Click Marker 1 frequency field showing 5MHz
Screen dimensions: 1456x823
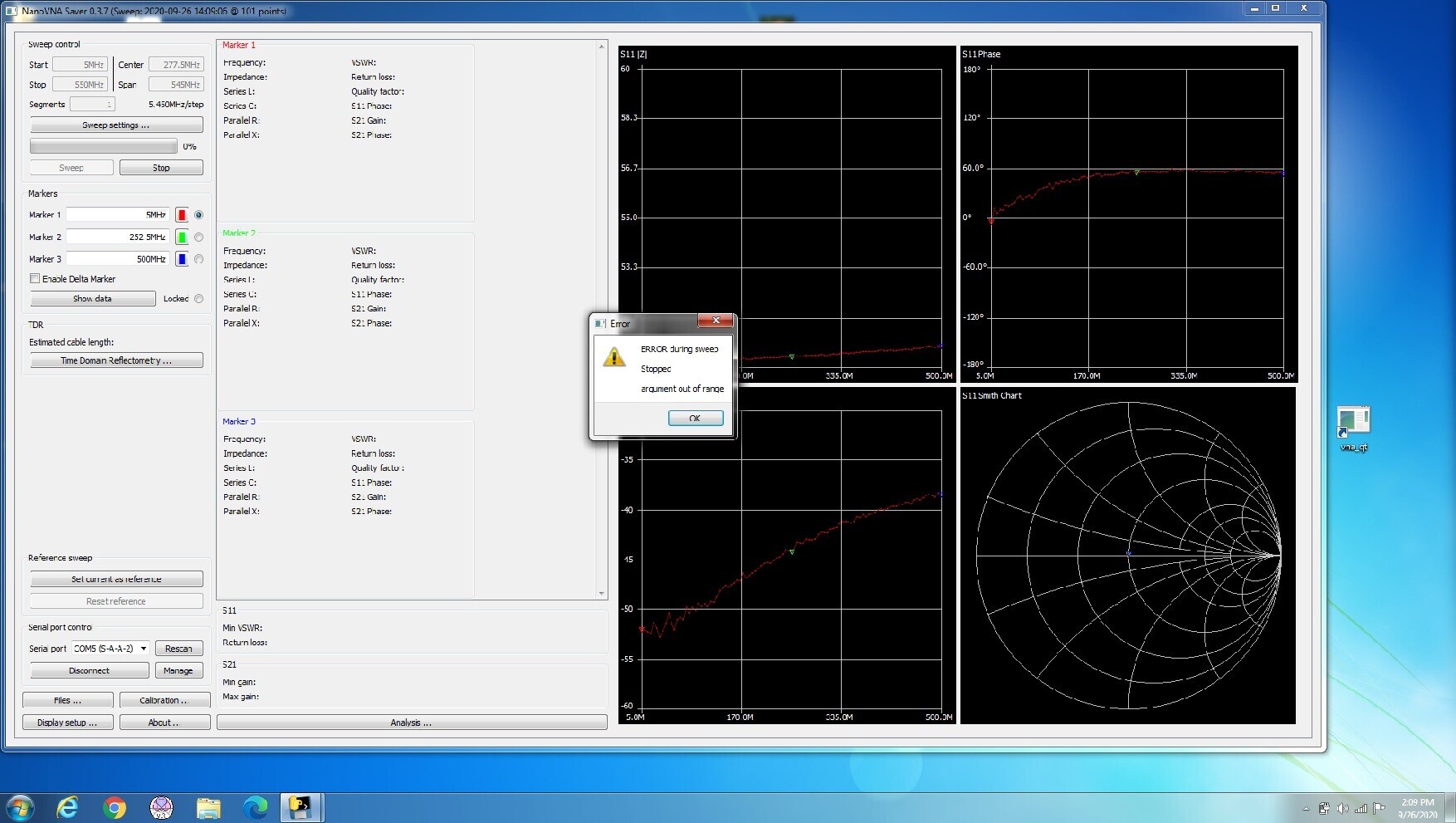117,215
